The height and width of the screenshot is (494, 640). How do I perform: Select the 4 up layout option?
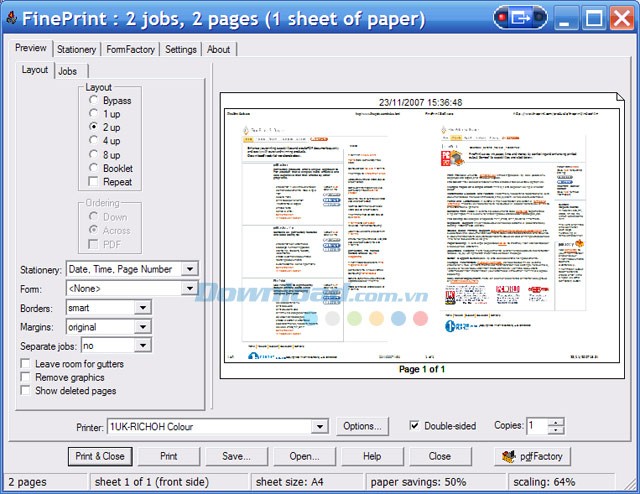coord(93,142)
